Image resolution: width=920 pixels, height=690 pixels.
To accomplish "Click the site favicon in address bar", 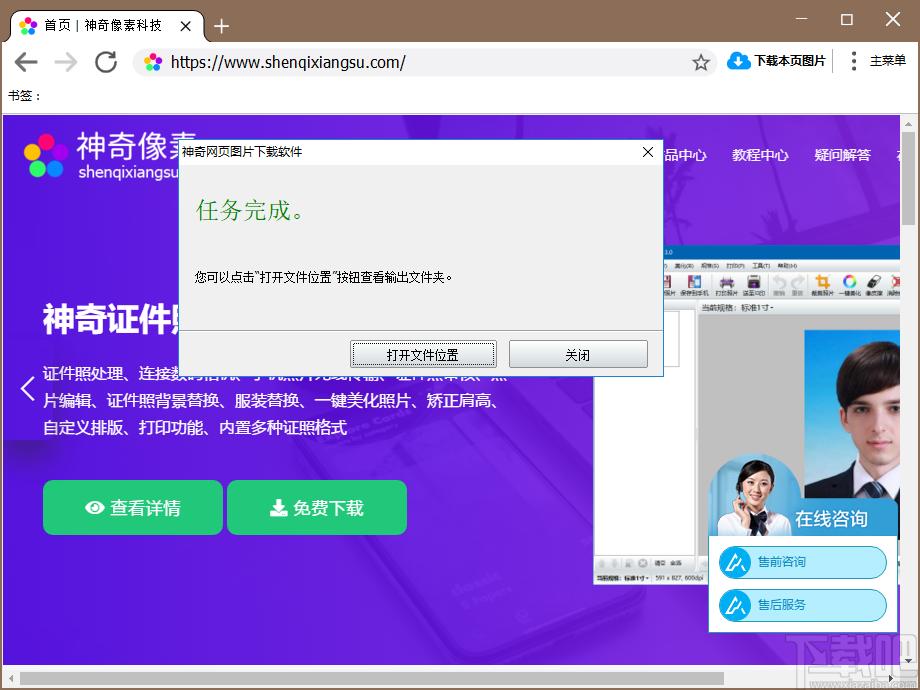I will tap(153, 62).
